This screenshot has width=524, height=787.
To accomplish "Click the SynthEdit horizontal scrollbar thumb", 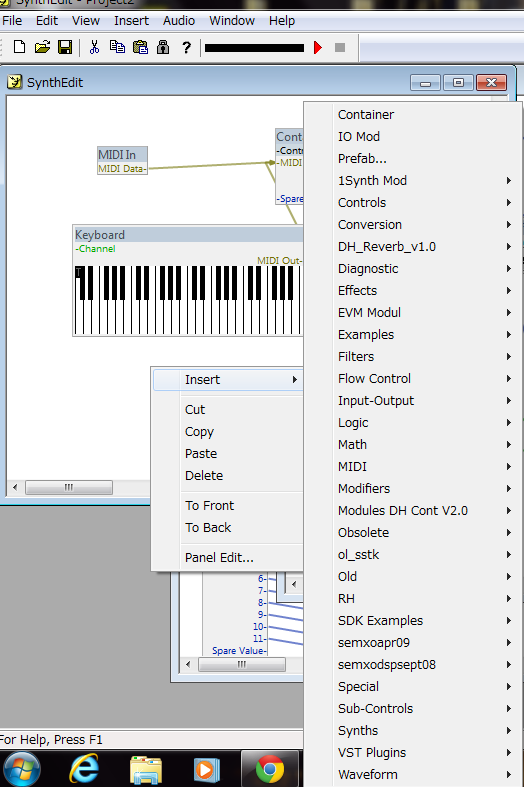I will tap(69, 487).
